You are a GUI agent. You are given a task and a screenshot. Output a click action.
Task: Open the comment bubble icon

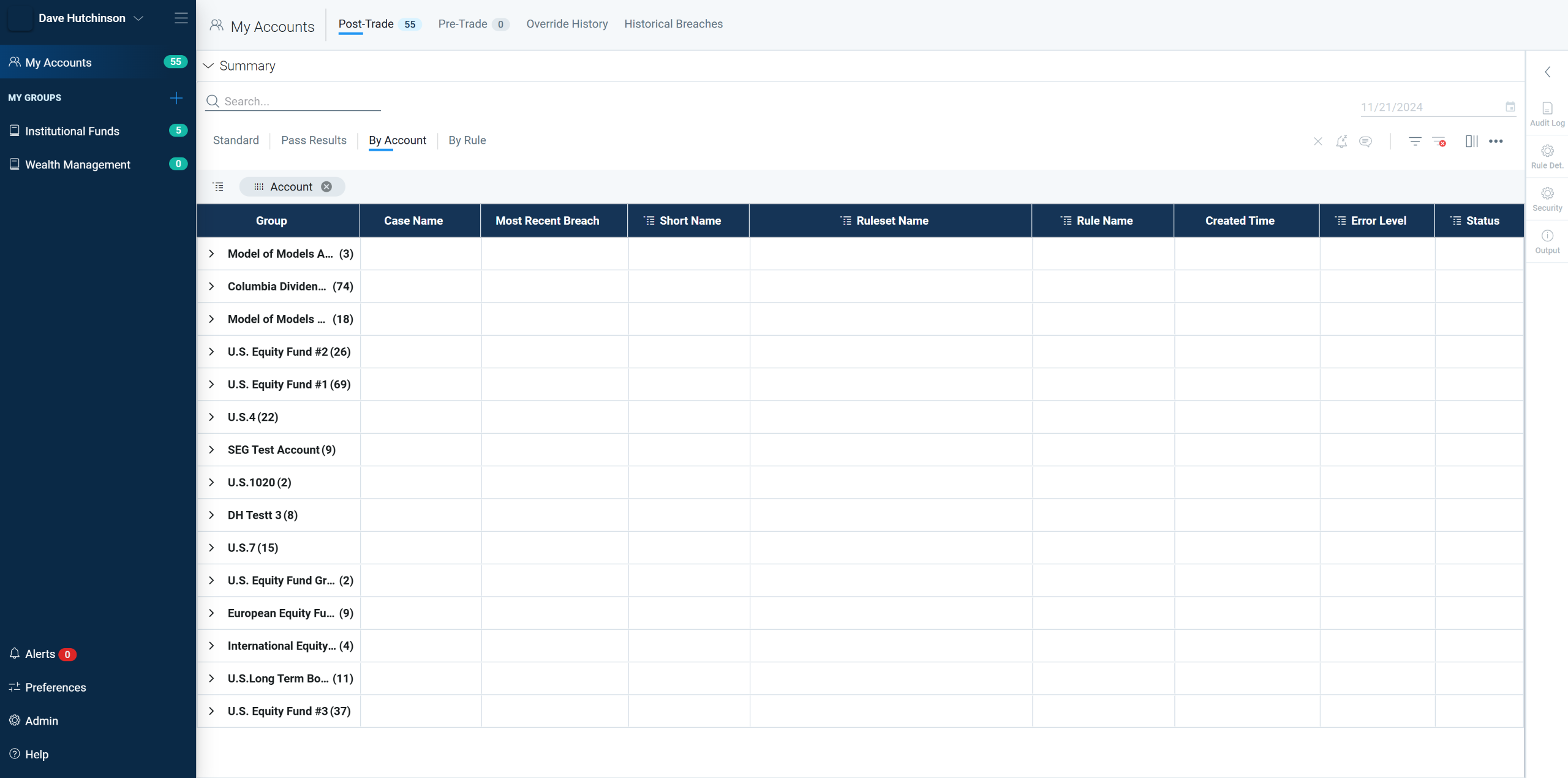1365,142
